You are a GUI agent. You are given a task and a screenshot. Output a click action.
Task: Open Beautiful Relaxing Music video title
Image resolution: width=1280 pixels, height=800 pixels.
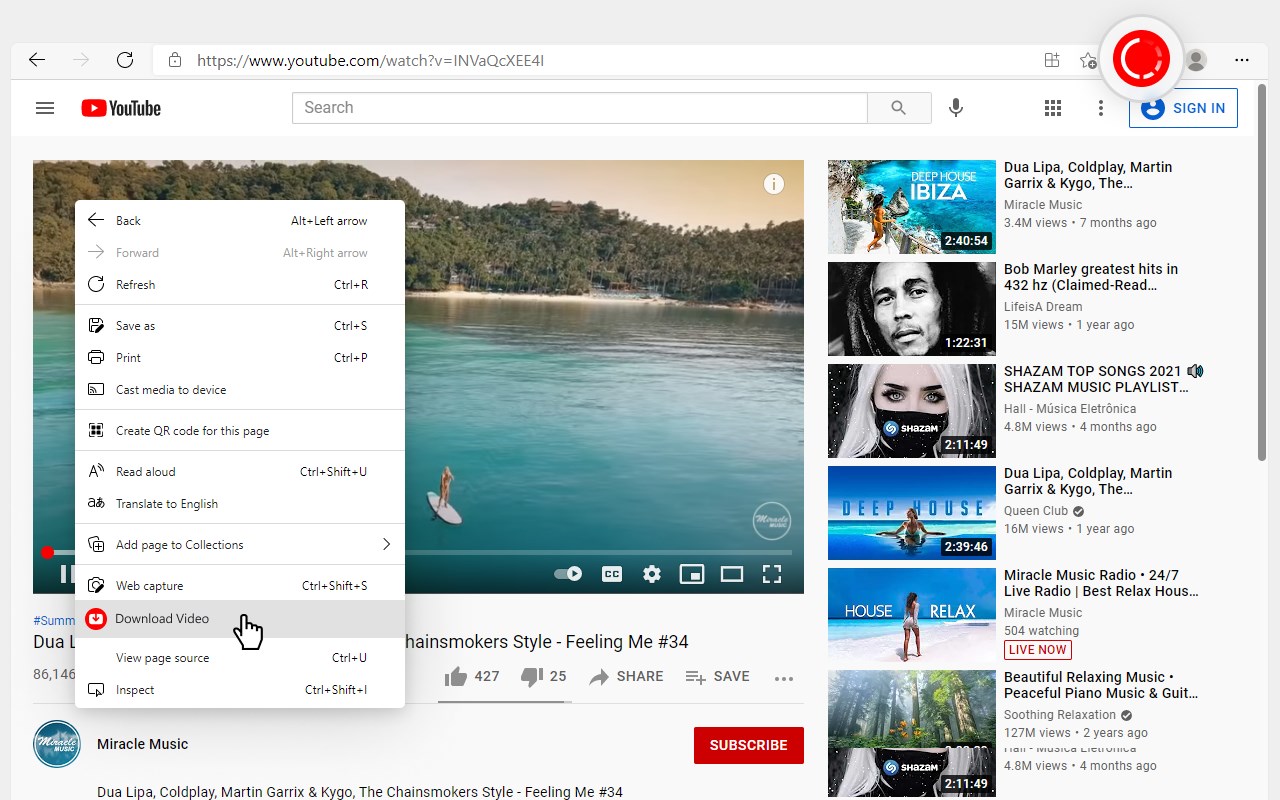point(1101,685)
